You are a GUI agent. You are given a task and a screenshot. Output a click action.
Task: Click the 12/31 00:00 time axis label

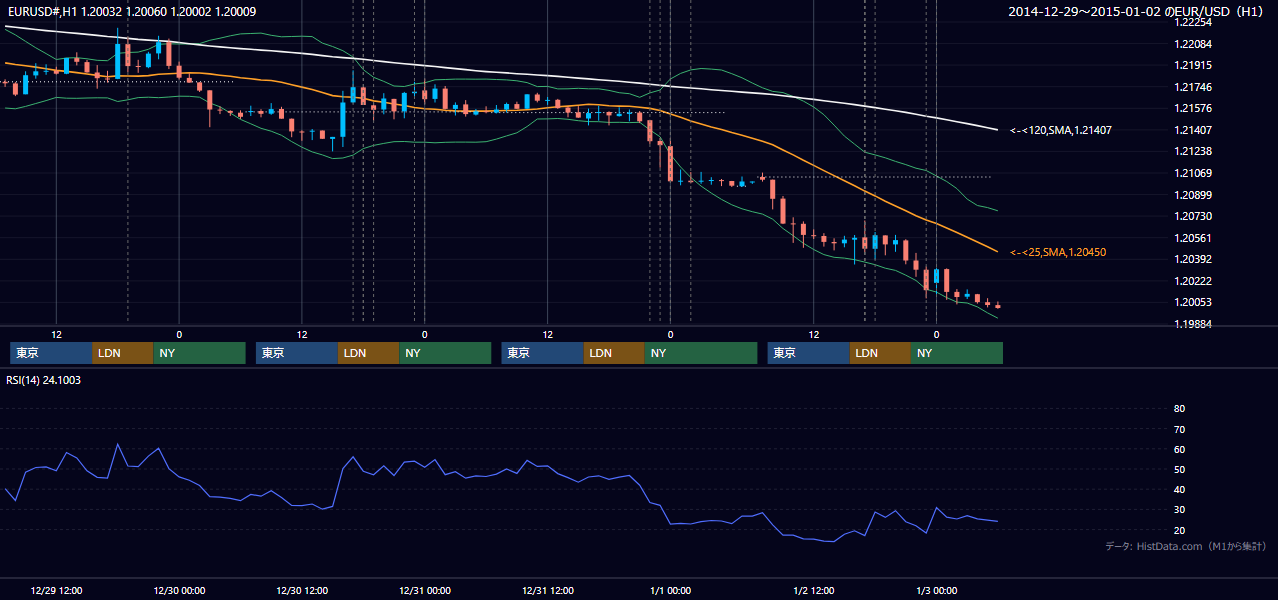424,590
